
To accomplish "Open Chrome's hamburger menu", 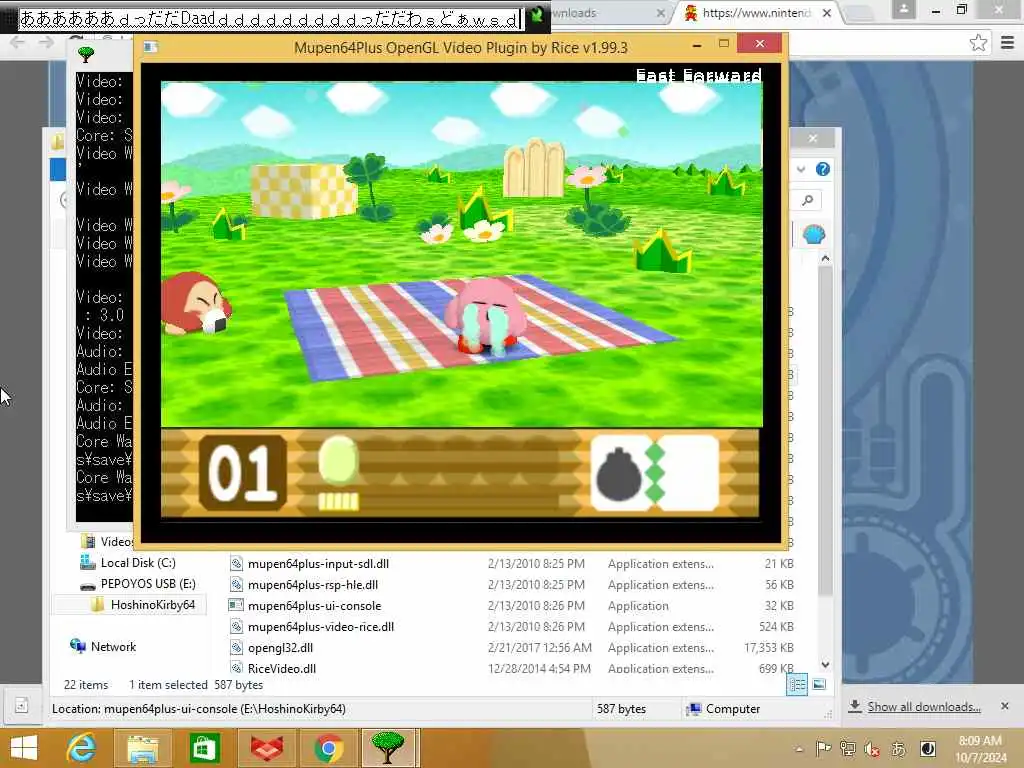I will (x=1008, y=43).
